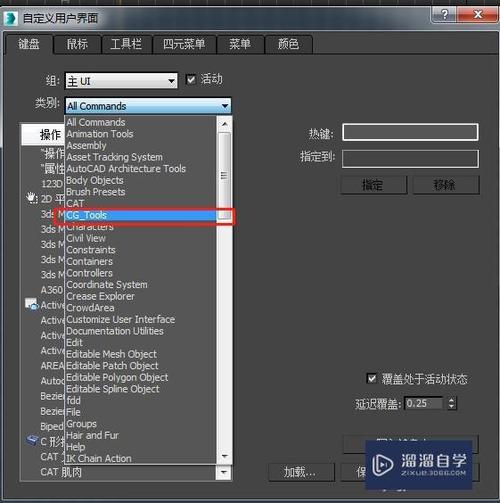Pick Brush Presets from the list
Image resolution: width=500 pixels, height=503 pixels.
(96, 192)
